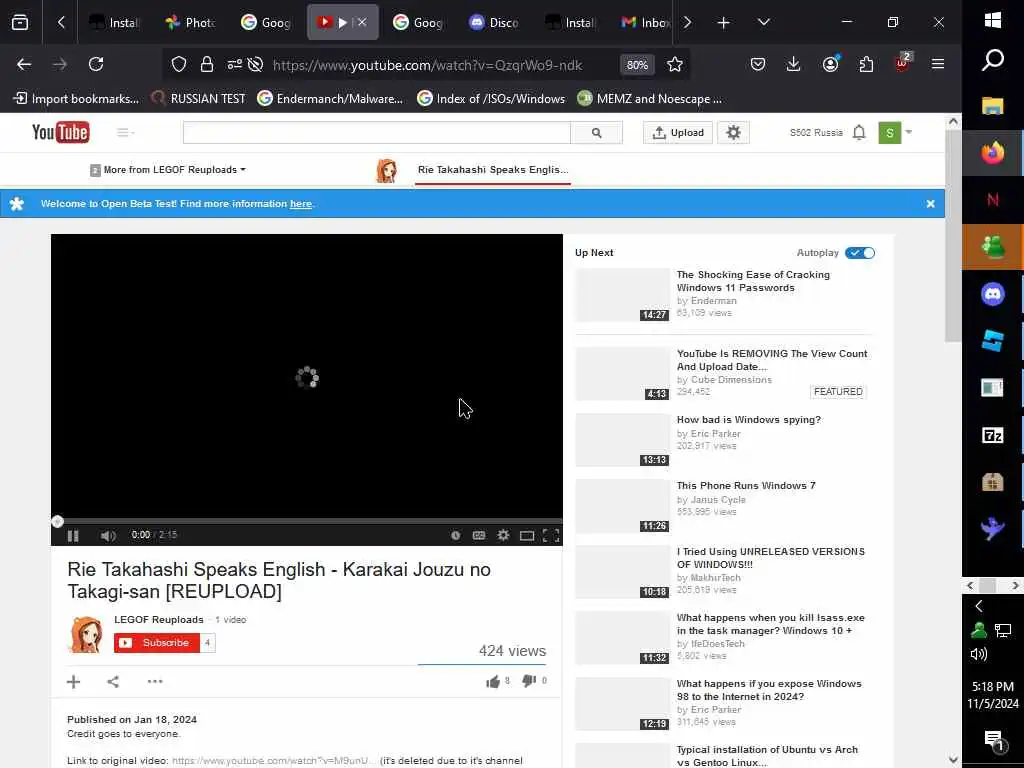This screenshot has height=768, width=1024.
Task: Click the Upload button
Action: pos(678,133)
